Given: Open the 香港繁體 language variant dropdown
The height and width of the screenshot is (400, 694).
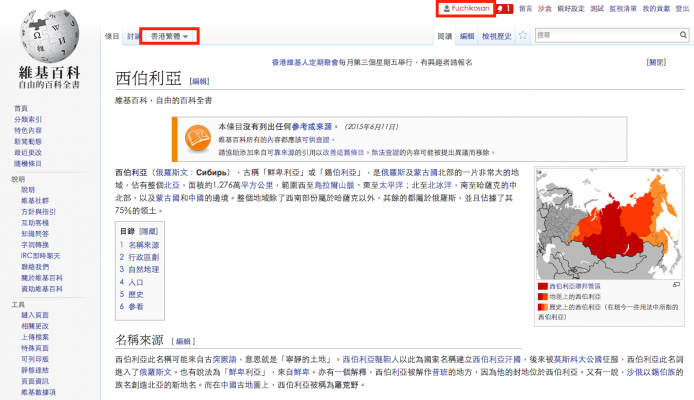Looking at the screenshot, I should (x=169, y=36).
